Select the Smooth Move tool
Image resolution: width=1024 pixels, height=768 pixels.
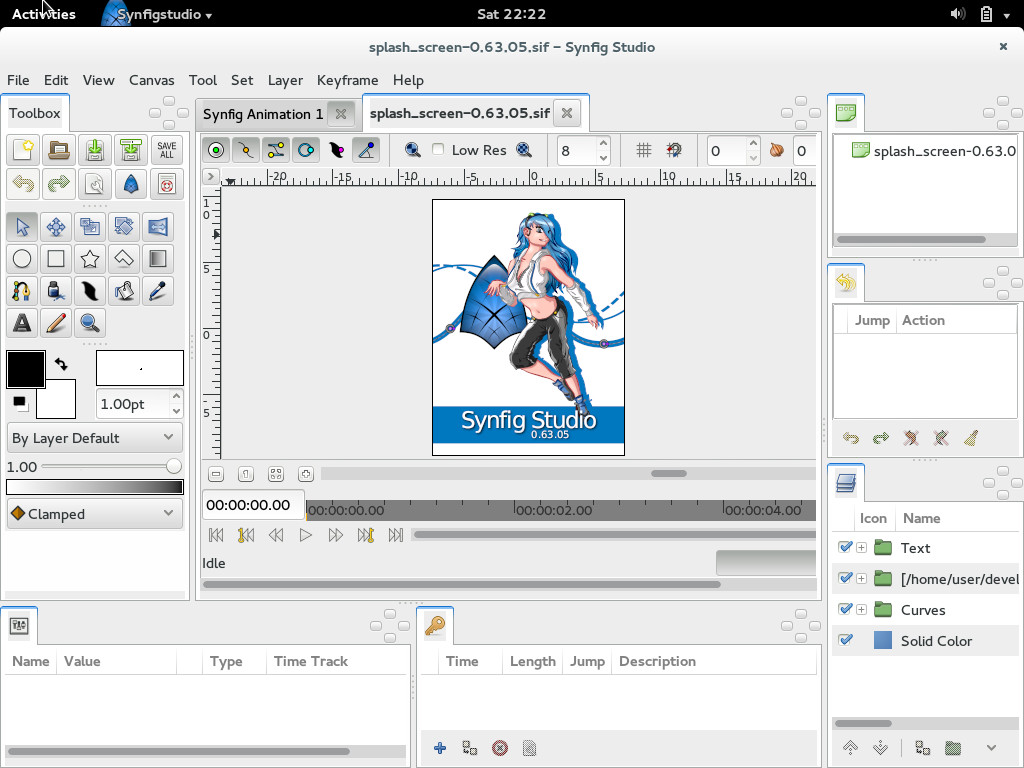pos(56,227)
